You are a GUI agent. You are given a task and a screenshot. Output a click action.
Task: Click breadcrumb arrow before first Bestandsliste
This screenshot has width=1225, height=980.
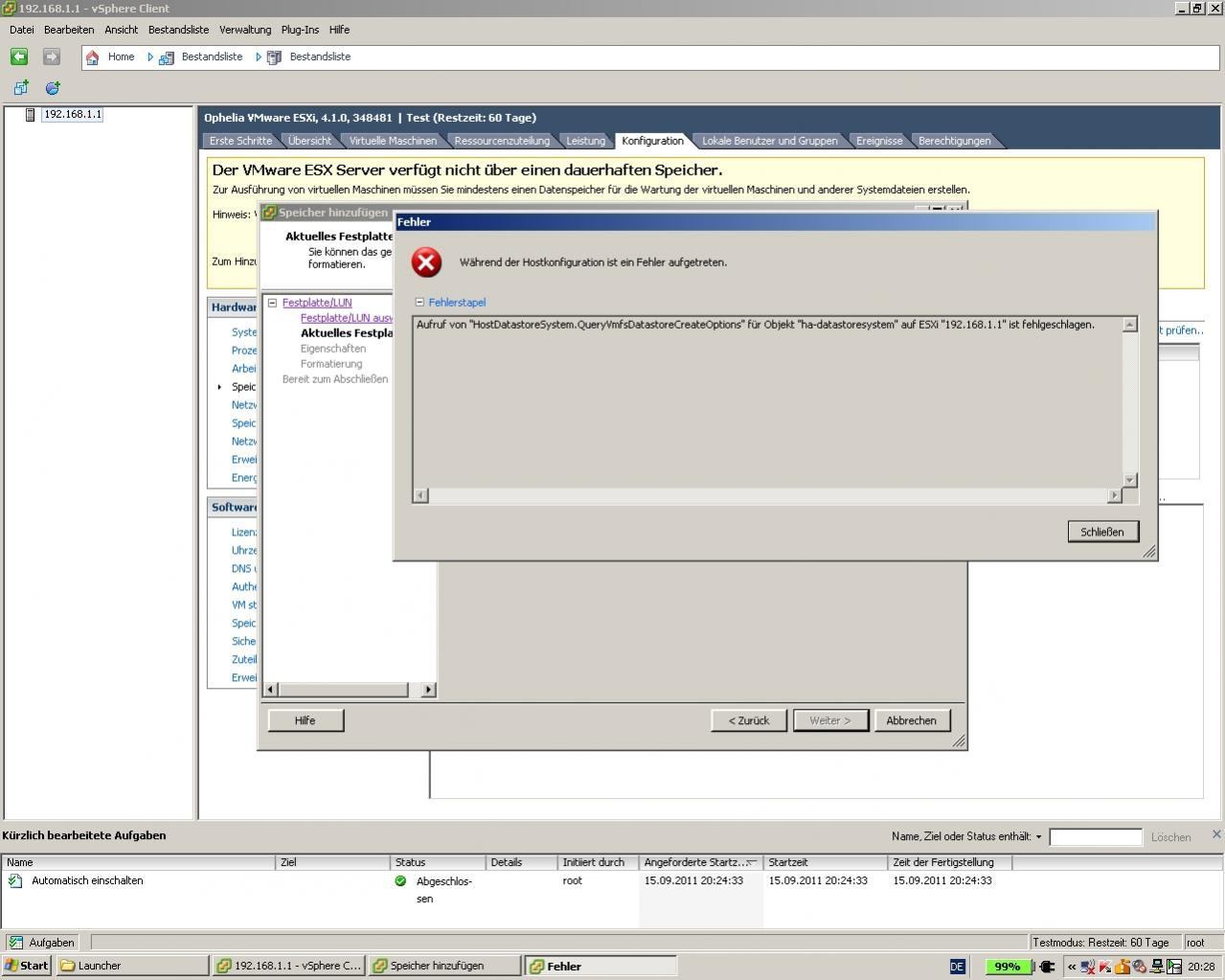150,57
